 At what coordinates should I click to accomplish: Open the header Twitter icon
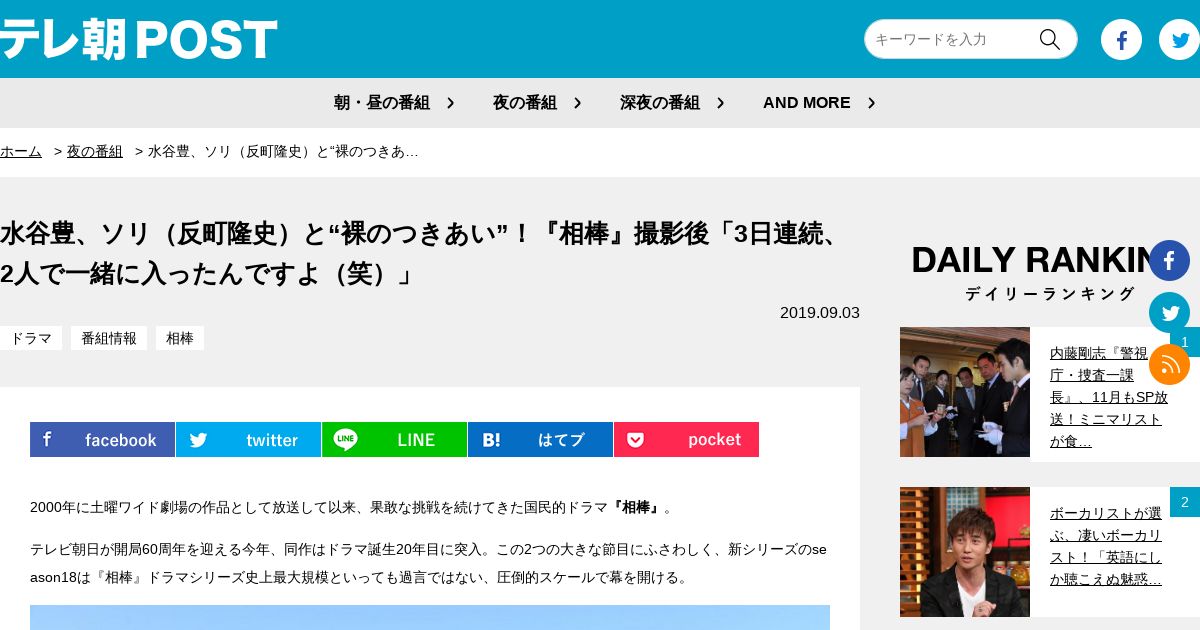[x=1179, y=40]
